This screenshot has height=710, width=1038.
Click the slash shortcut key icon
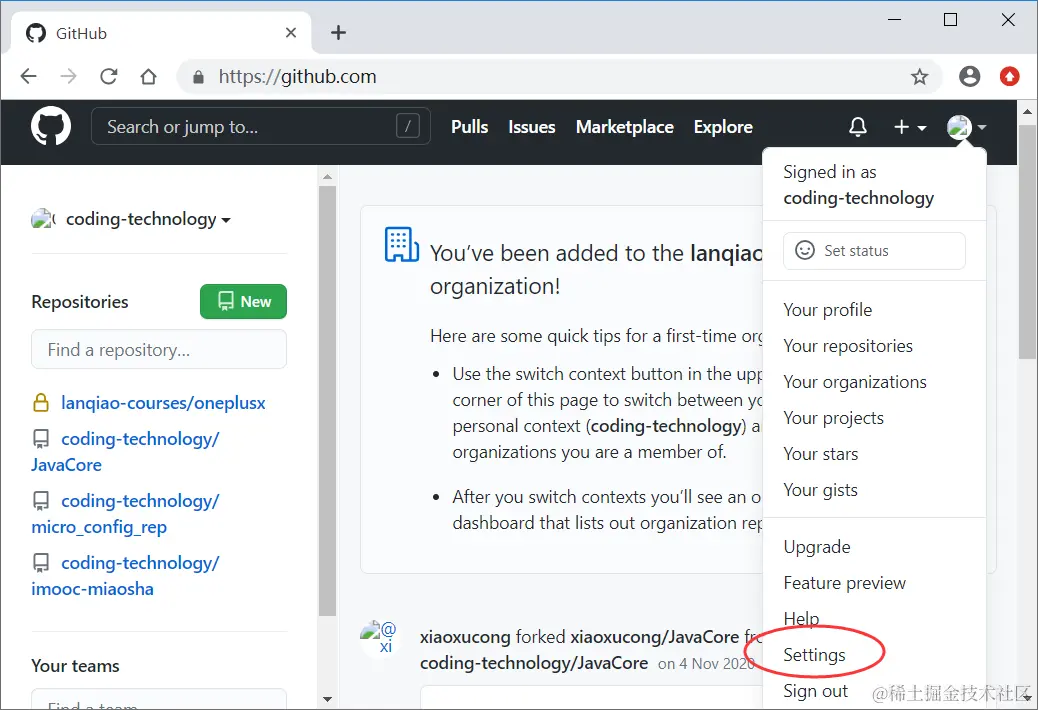point(408,126)
